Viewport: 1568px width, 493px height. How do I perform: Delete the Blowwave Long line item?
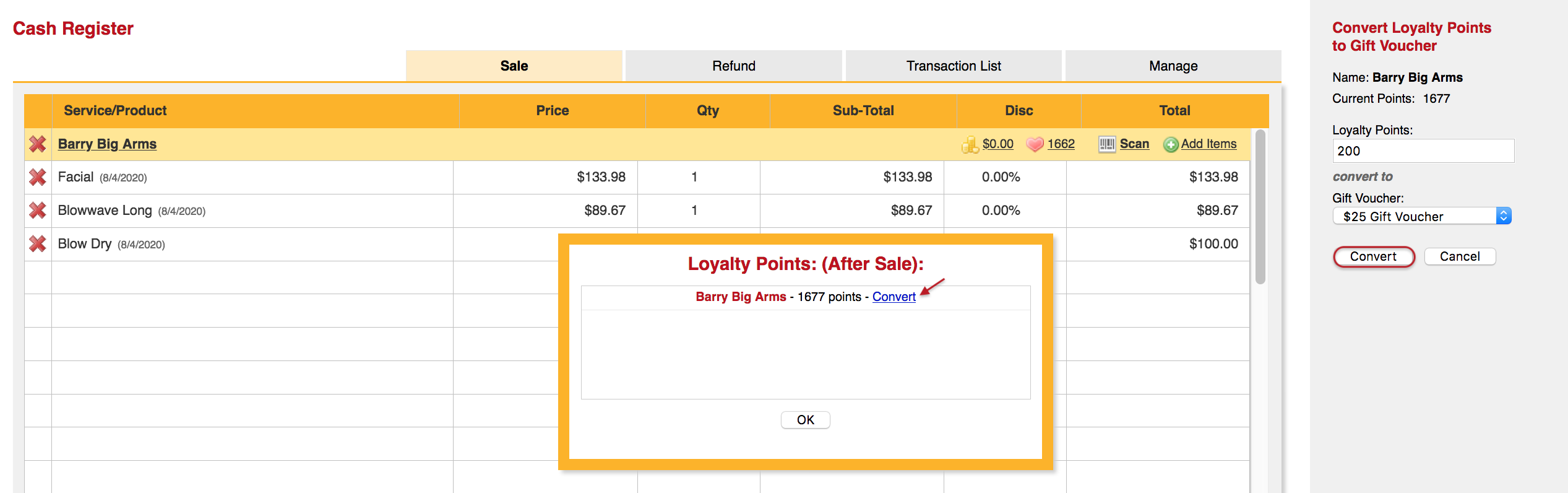point(37,211)
